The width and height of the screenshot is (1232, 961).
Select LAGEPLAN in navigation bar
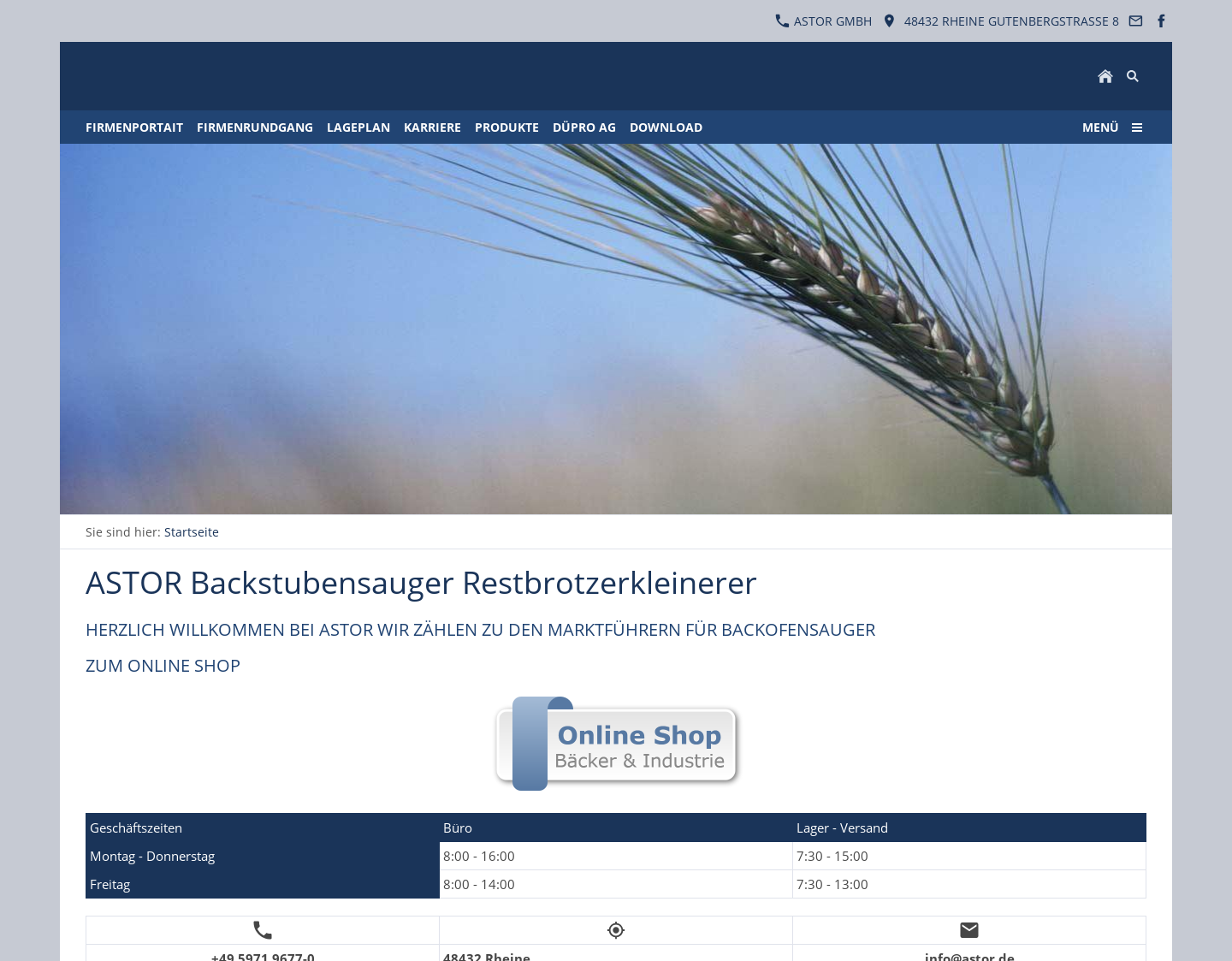click(358, 128)
